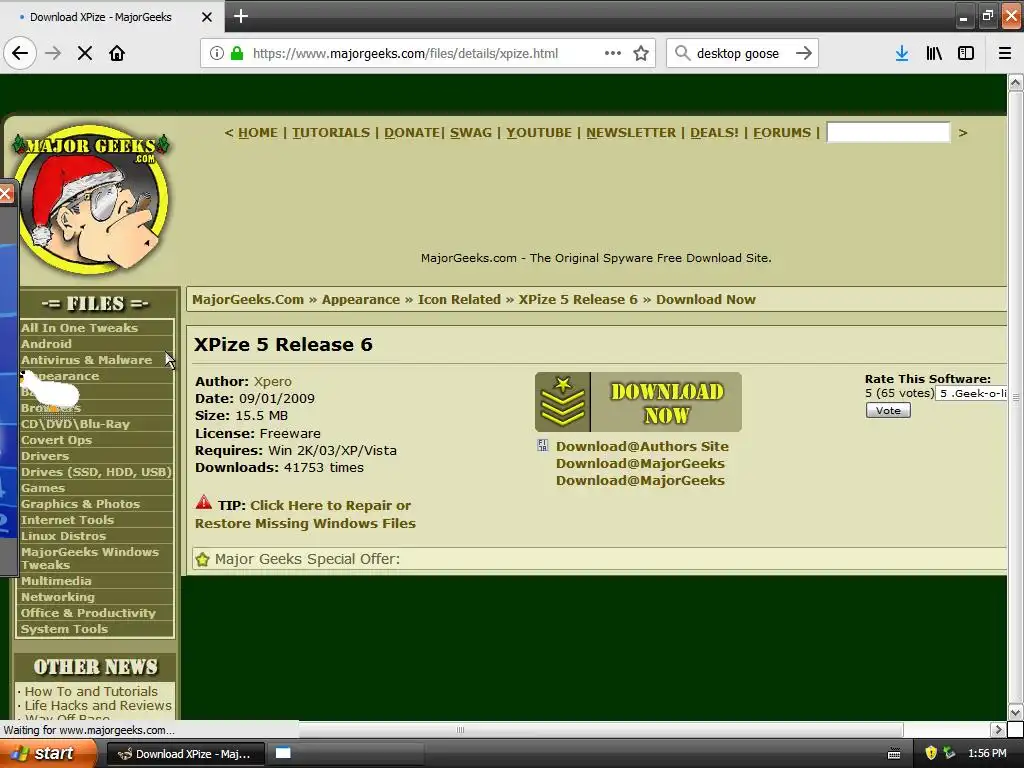Submit search with the arrow button
The width and height of the screenshot is (1024, 768).
click(804, 53)
